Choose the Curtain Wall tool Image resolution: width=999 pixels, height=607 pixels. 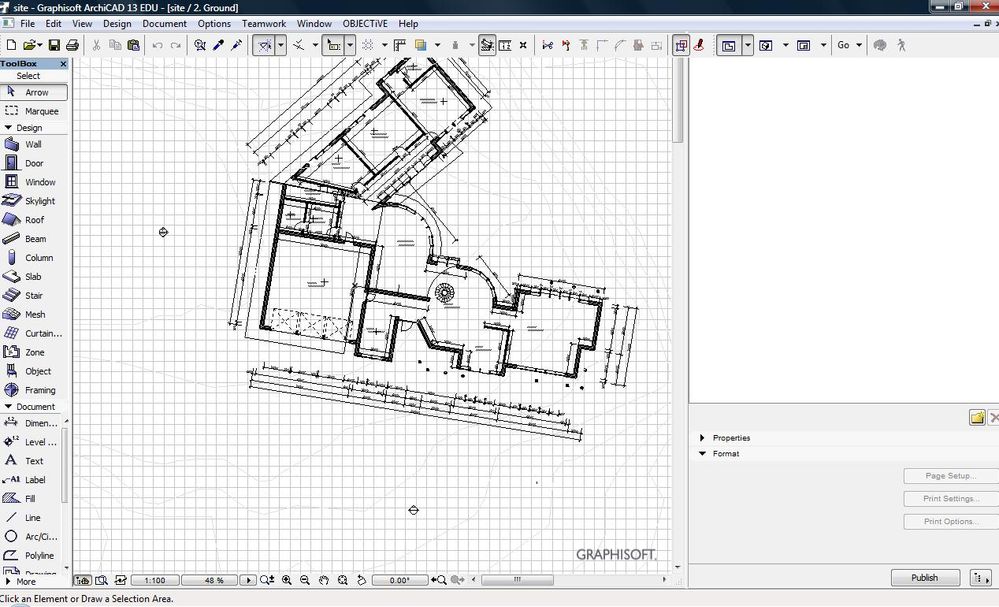coord(34,333)
